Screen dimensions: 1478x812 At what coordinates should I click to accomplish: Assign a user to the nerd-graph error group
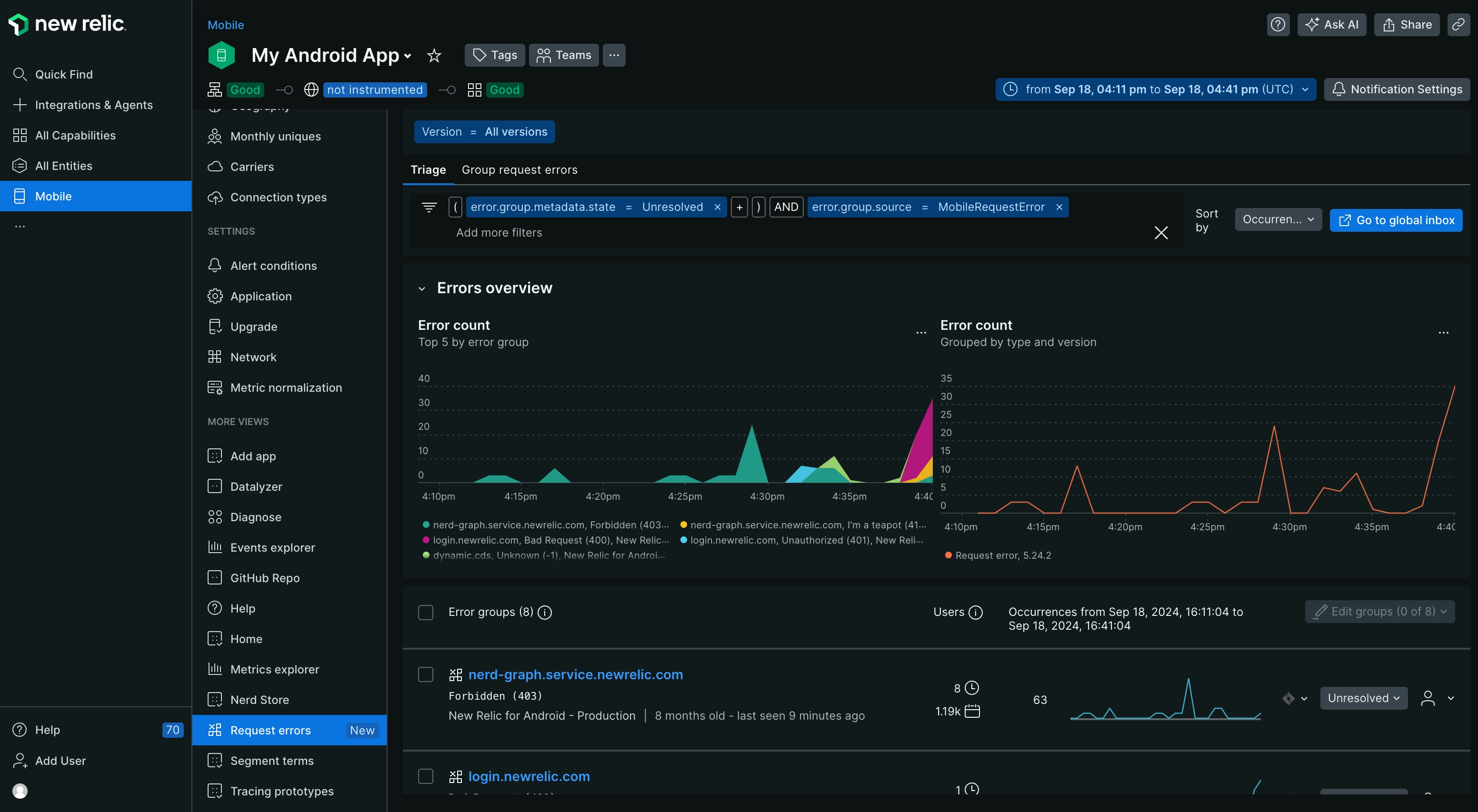[1428, 698]
